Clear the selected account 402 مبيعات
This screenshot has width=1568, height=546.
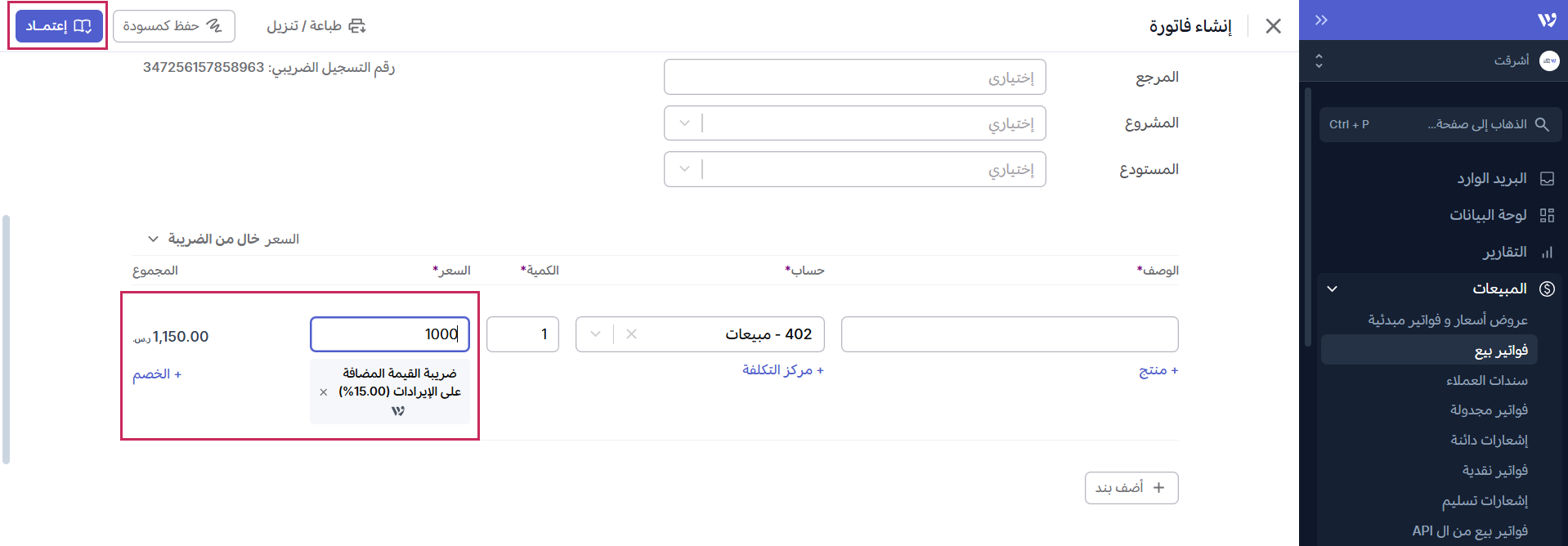coord(631,334)
